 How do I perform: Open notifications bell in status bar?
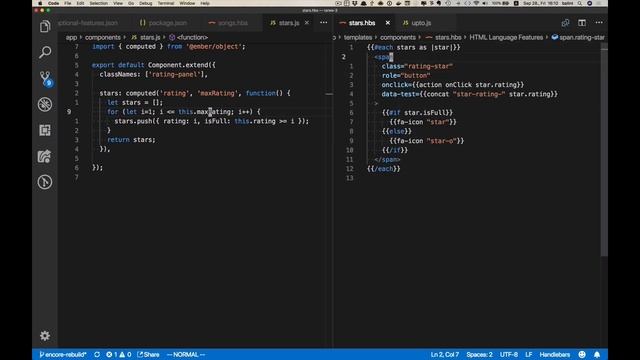point(597,355)
